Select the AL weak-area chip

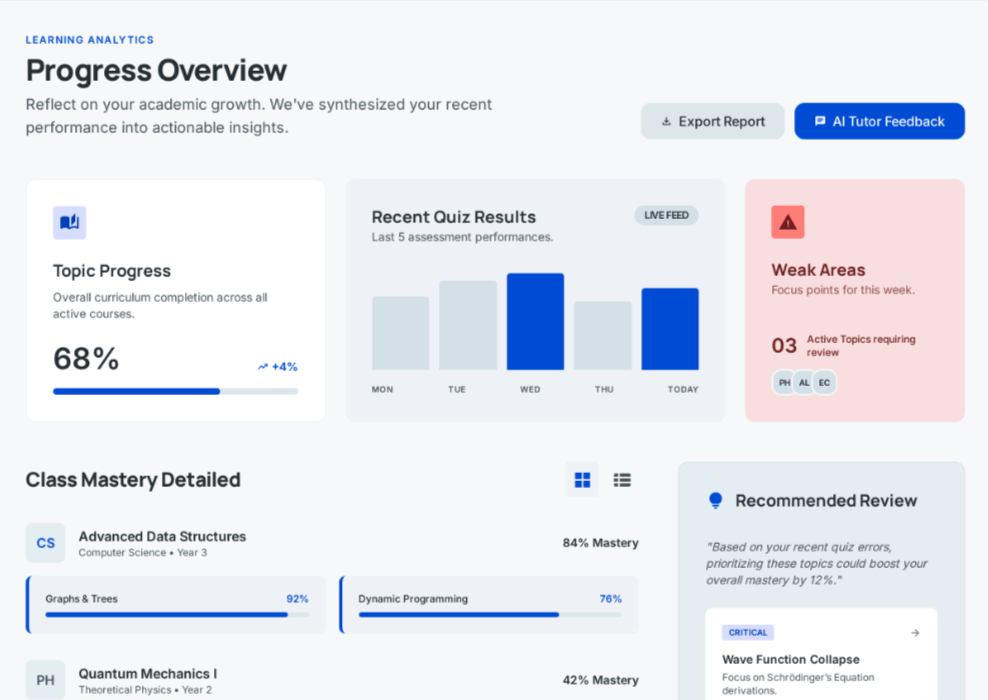(804, 382)
